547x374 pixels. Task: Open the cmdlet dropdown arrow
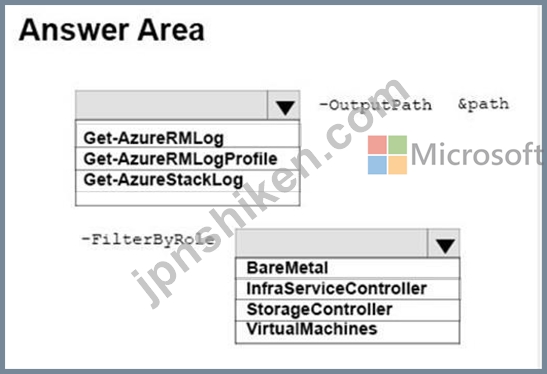(284, 105)
